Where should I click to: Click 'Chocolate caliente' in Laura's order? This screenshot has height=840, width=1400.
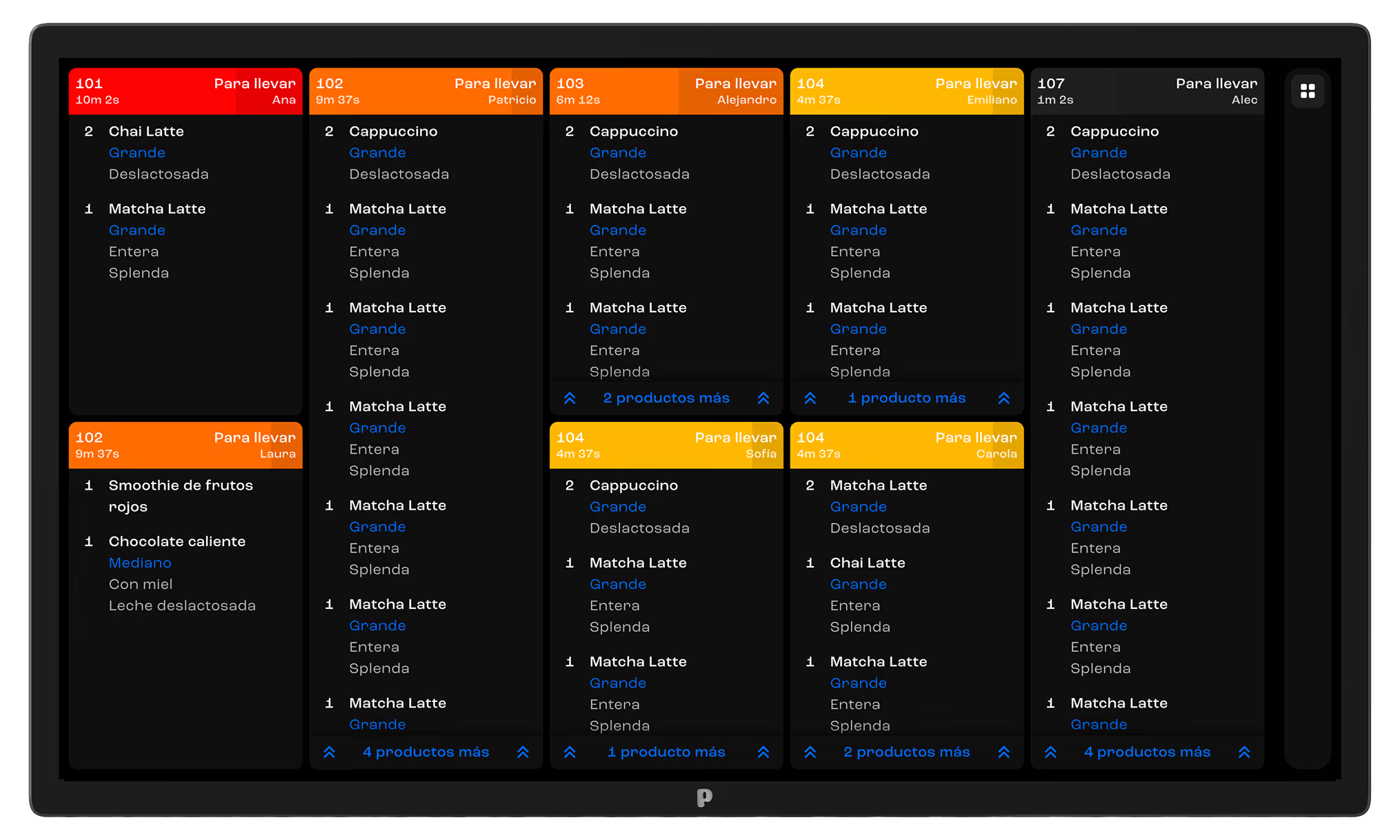tap(177, 541)
